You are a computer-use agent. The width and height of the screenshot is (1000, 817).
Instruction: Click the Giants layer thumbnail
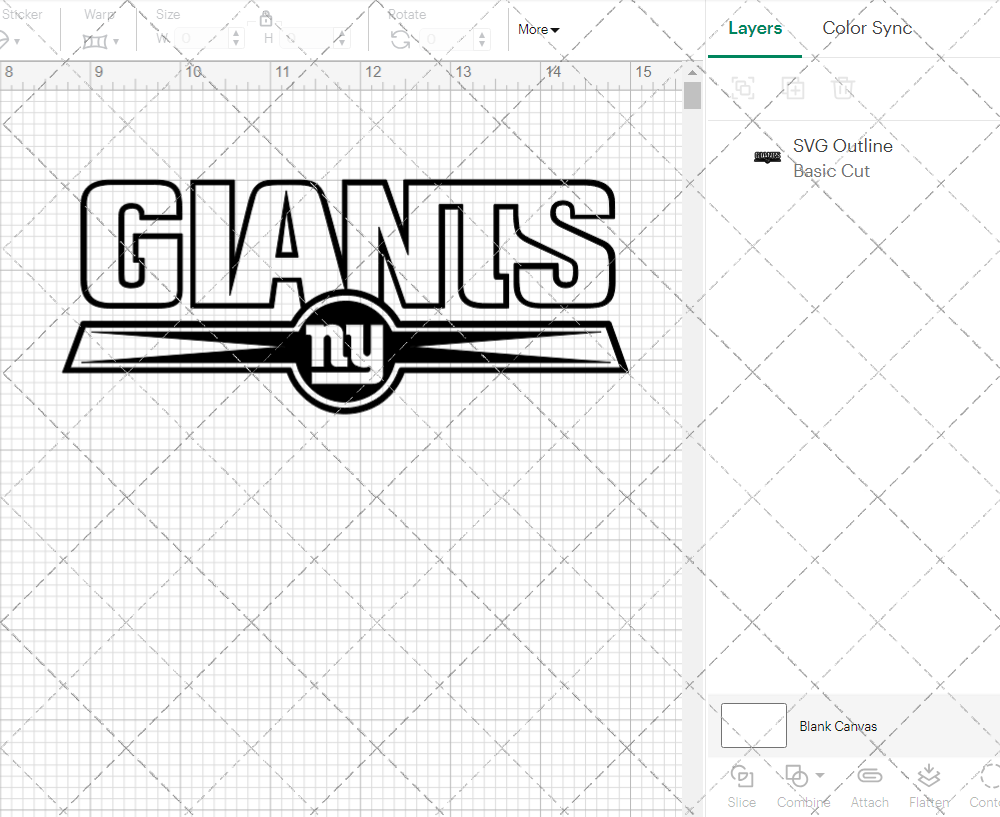pos(767,157)
